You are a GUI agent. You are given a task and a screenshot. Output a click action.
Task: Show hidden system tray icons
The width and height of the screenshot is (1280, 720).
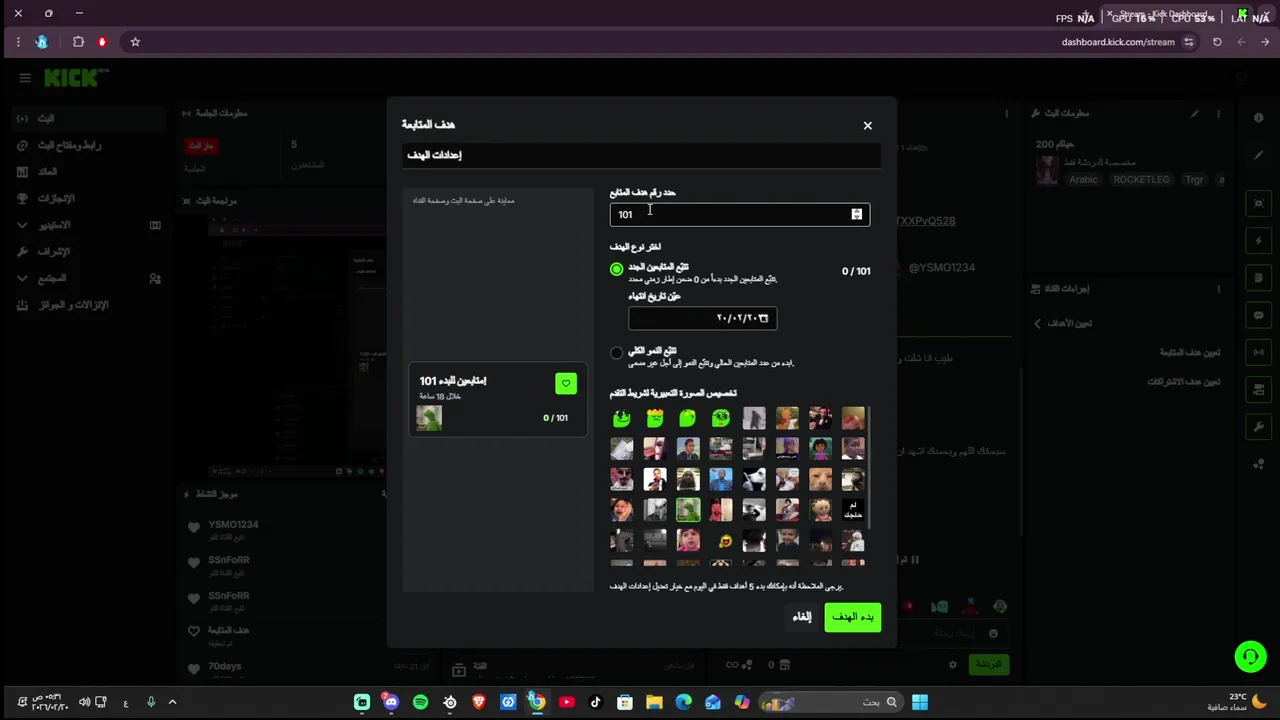pos(172,702)
